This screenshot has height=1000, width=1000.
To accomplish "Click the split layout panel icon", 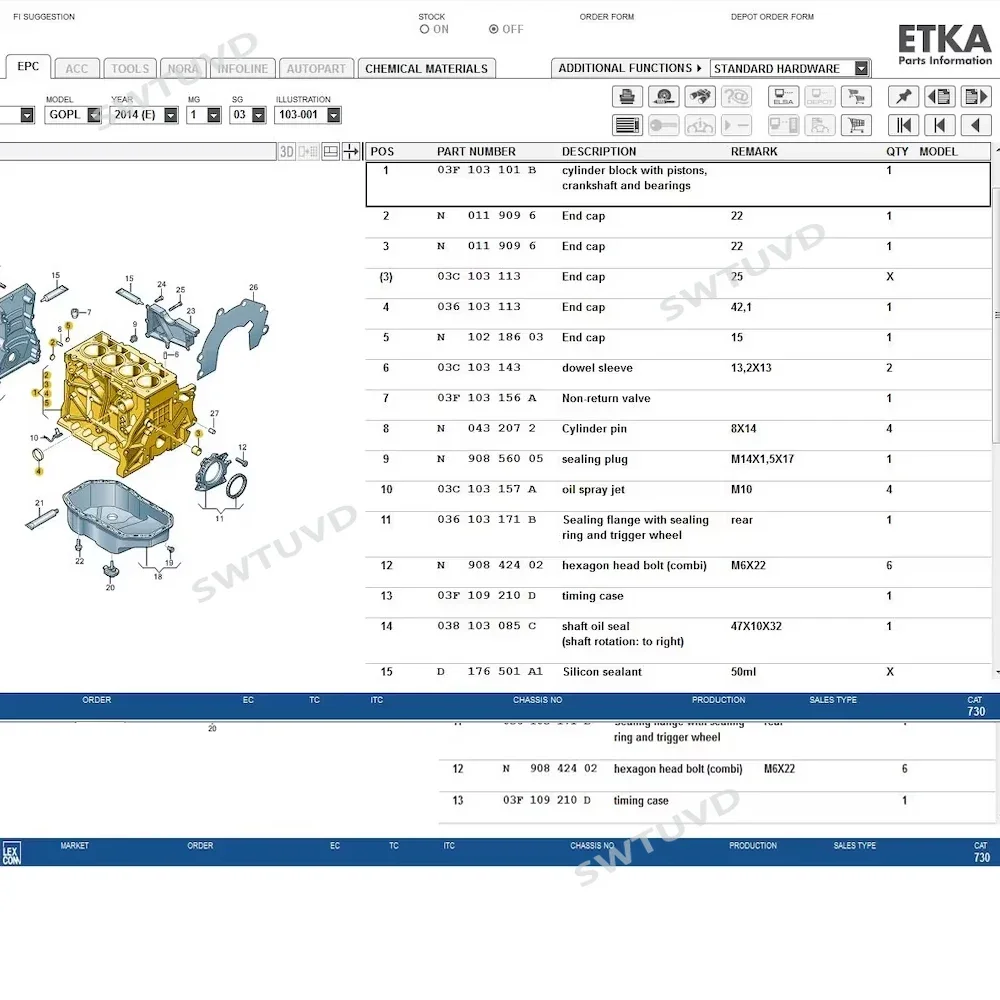I will coord(330,151).
